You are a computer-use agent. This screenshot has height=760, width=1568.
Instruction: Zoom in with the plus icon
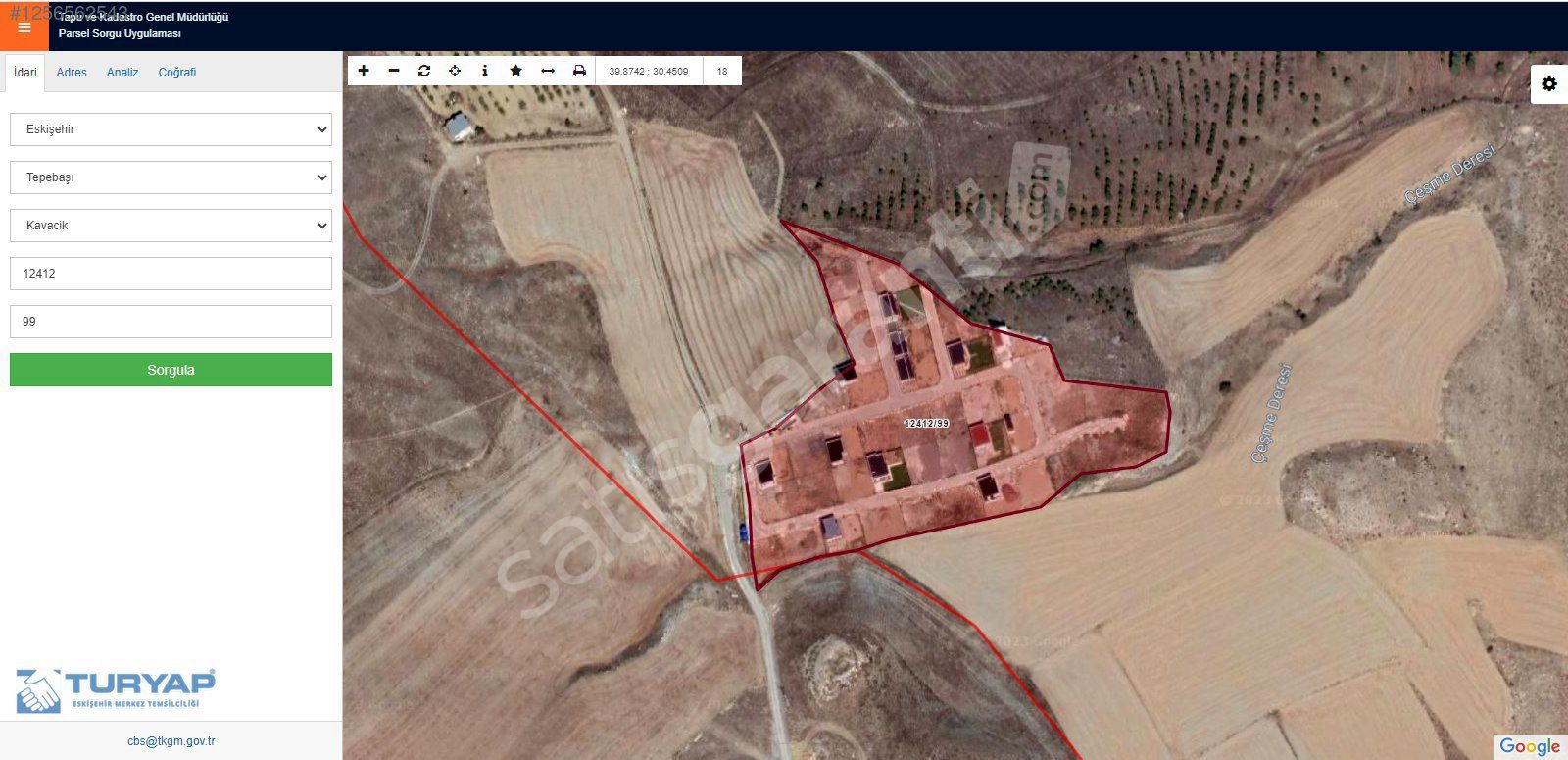[364, 71]
